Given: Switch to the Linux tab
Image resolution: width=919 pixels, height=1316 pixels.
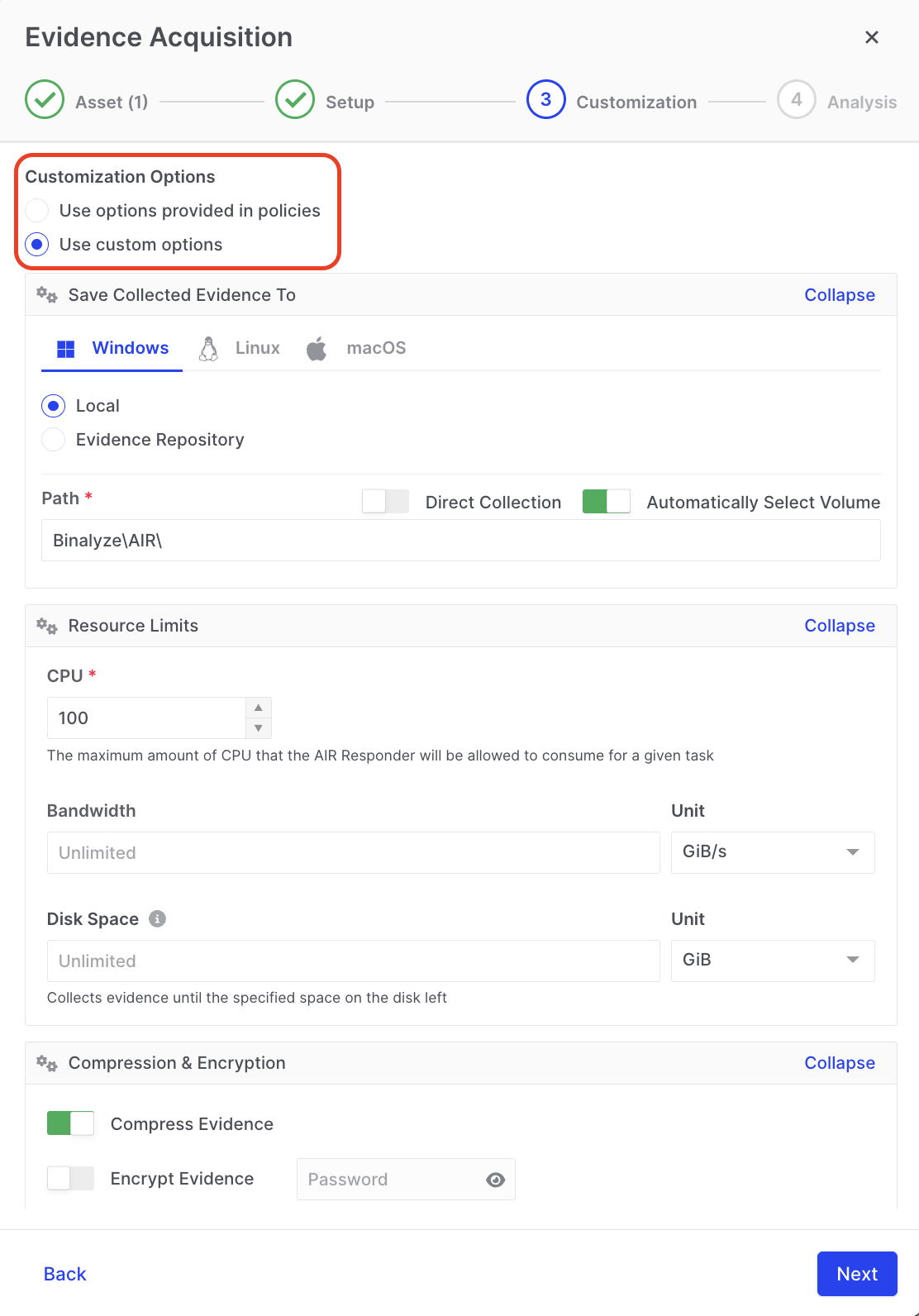Looking at the screenshot, I should [x=240, y=348].
